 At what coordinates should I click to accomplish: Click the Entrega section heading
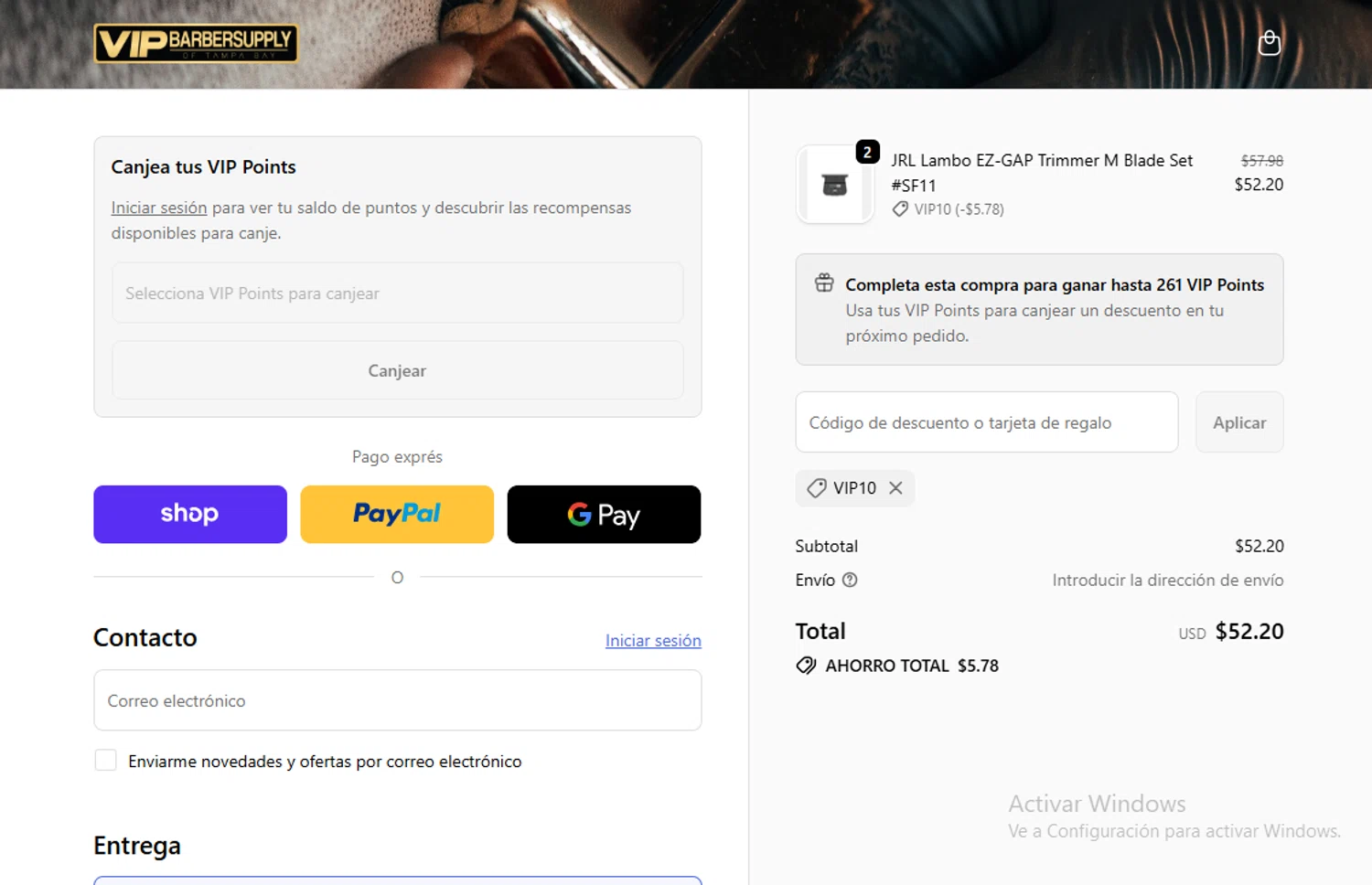137,846
